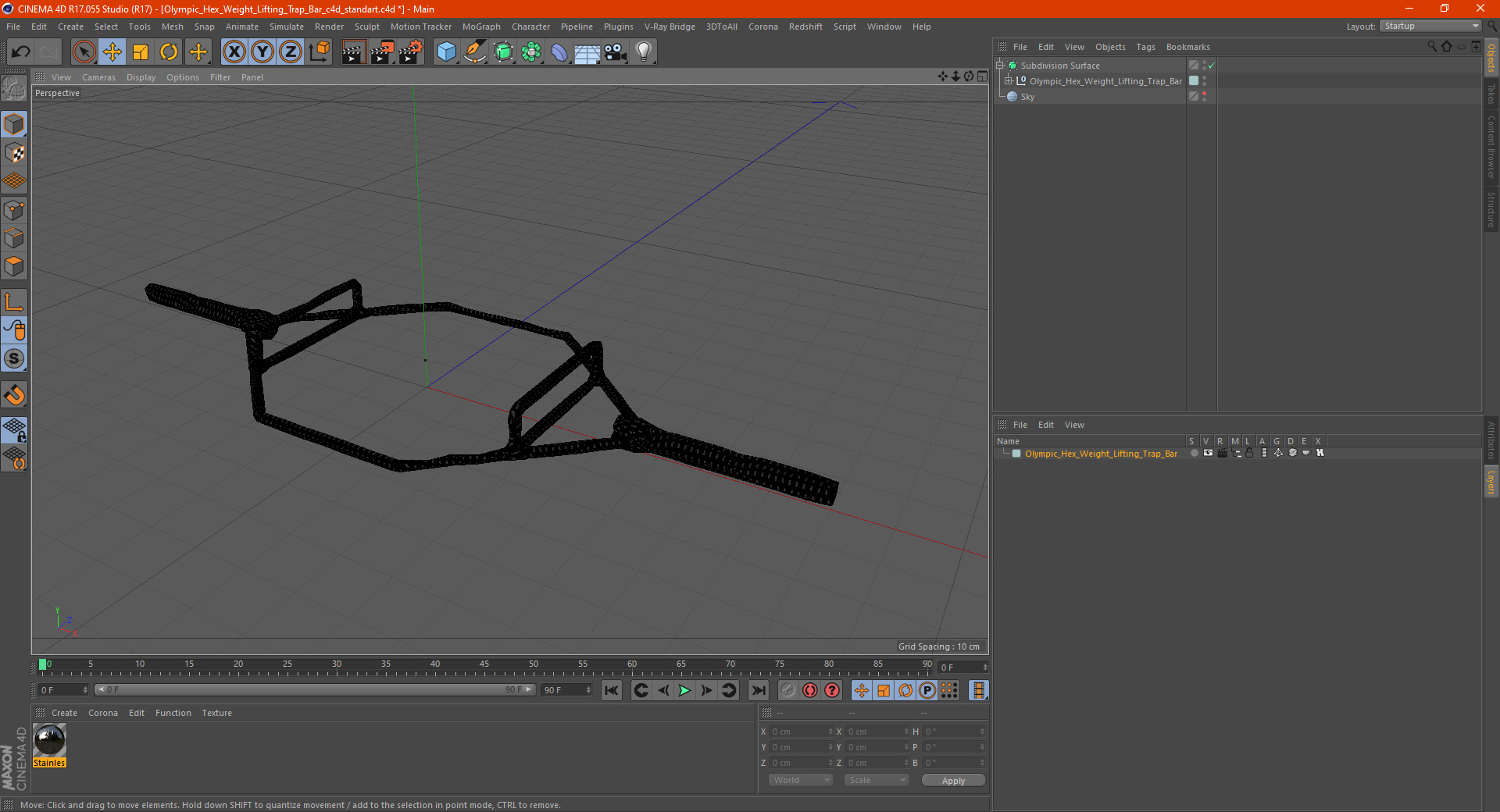Toggle Autokeying
This screenshot has width=1500, height=812.
coord(810,690)
